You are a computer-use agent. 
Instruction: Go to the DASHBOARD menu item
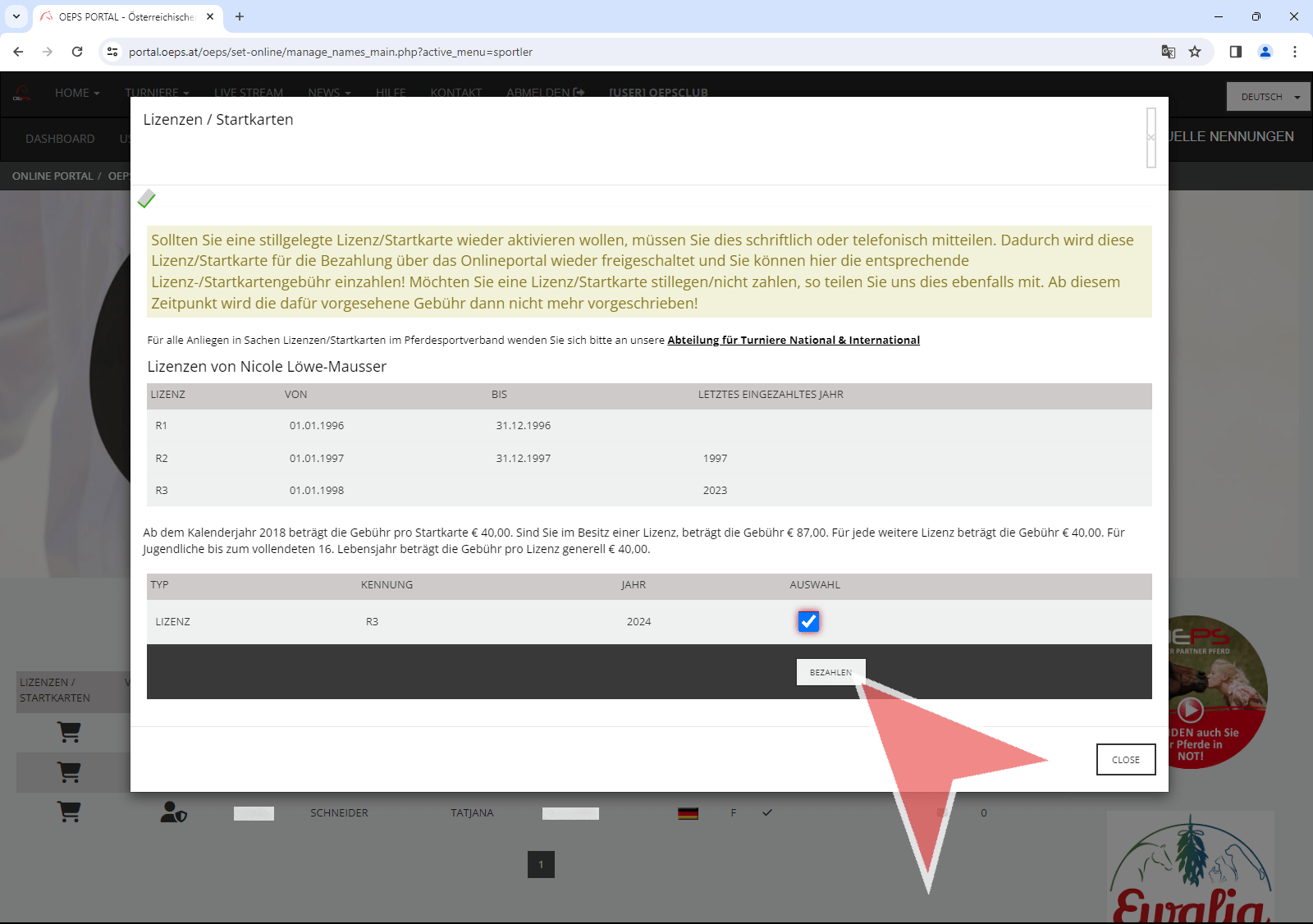pos(60,139)
